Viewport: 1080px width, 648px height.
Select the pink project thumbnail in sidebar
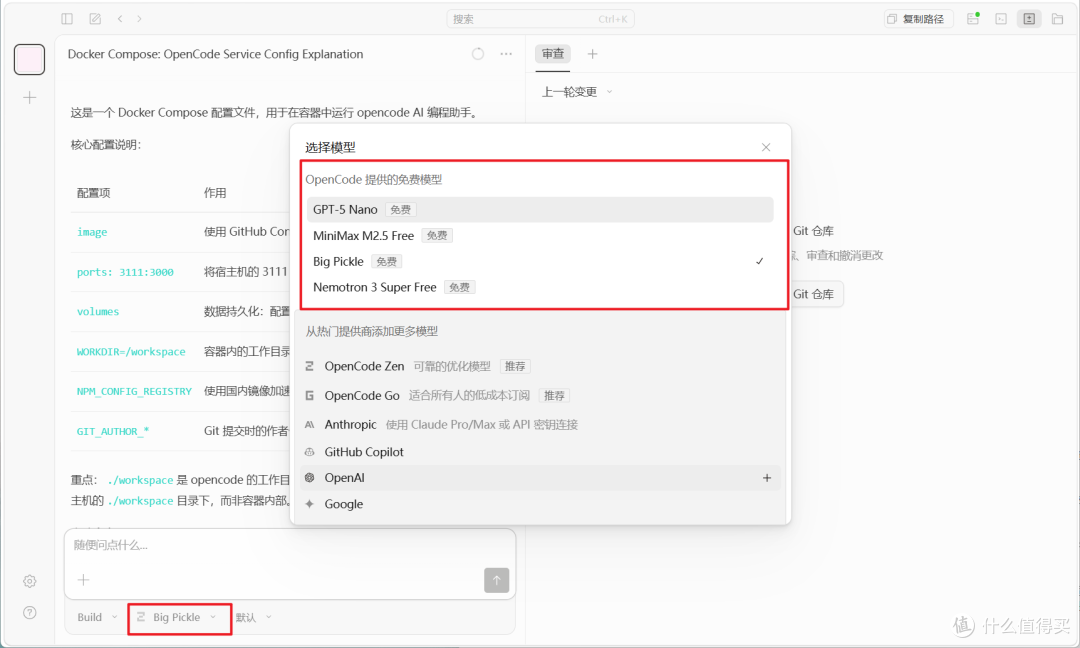(30, 59)
